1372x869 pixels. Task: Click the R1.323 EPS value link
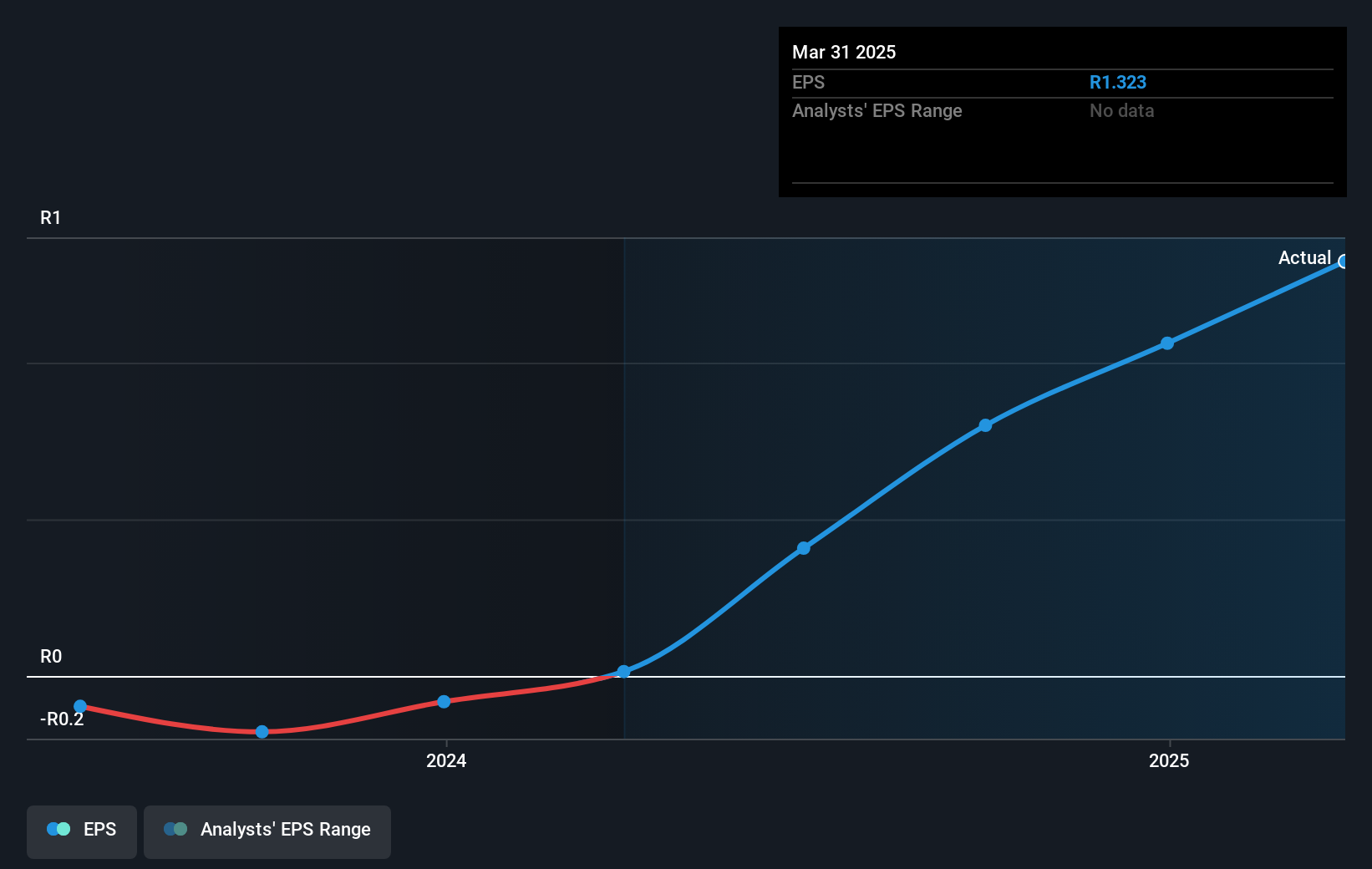1118,82
